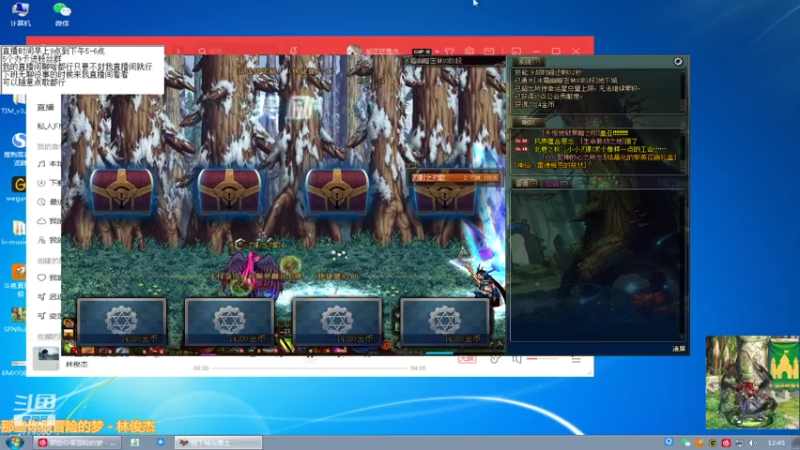Open the 微信 desktop icon
This screenshot has width=800, height=450.
point(62,14)
